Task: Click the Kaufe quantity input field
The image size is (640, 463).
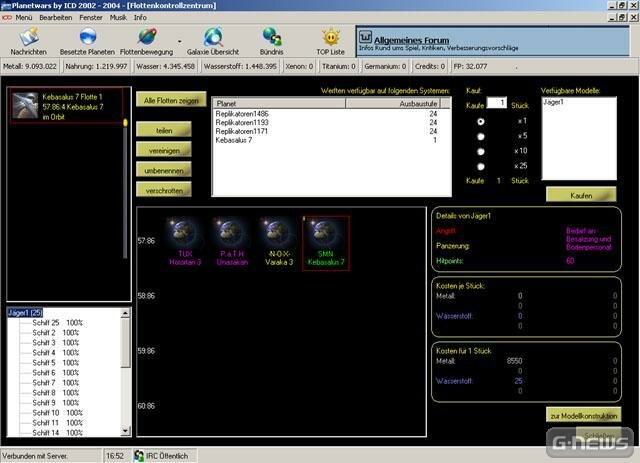Action: click(x=497, y=103)
